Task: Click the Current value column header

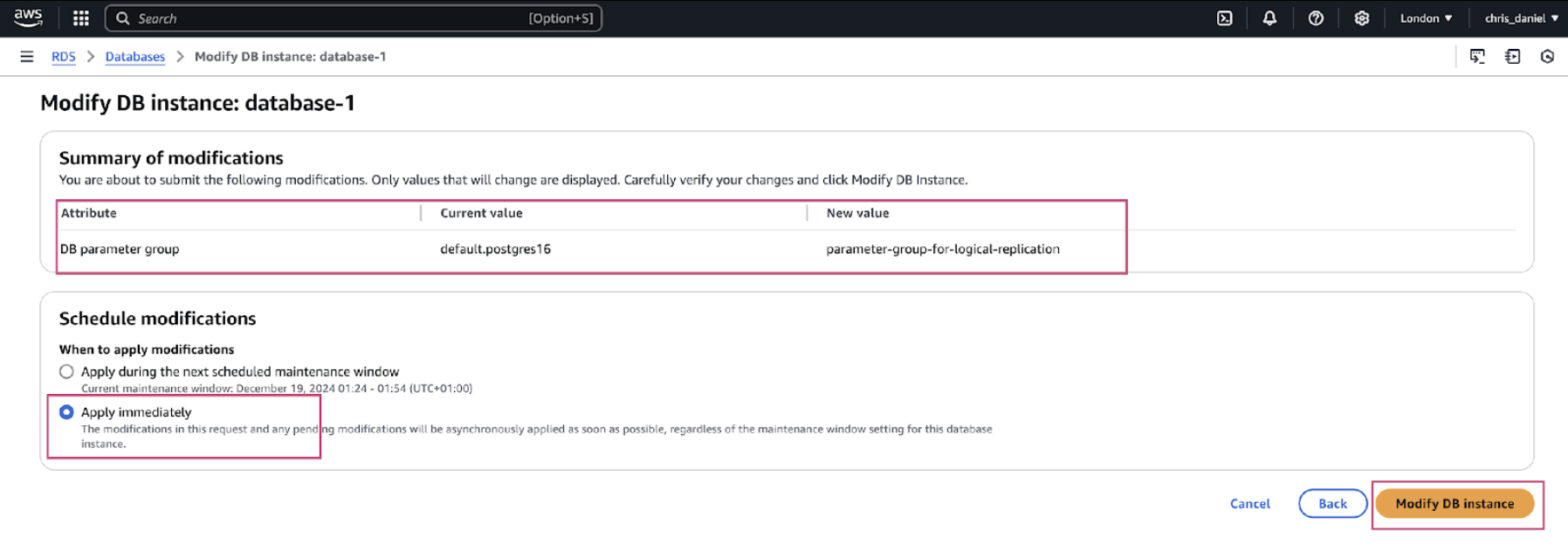Action: [x=481, y=213]
